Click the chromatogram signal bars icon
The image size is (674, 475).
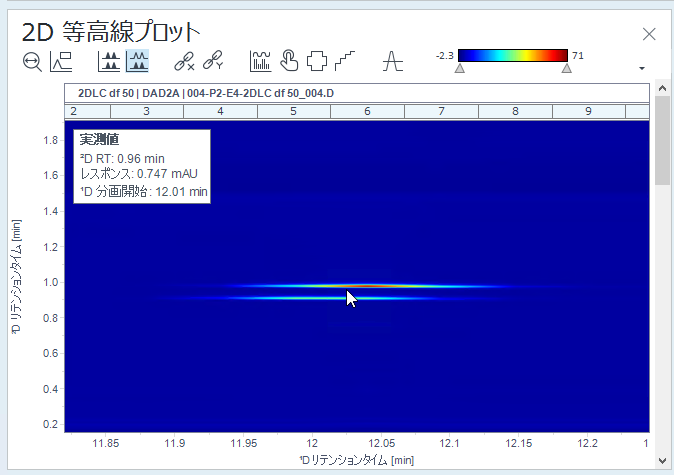coord(260,61)
